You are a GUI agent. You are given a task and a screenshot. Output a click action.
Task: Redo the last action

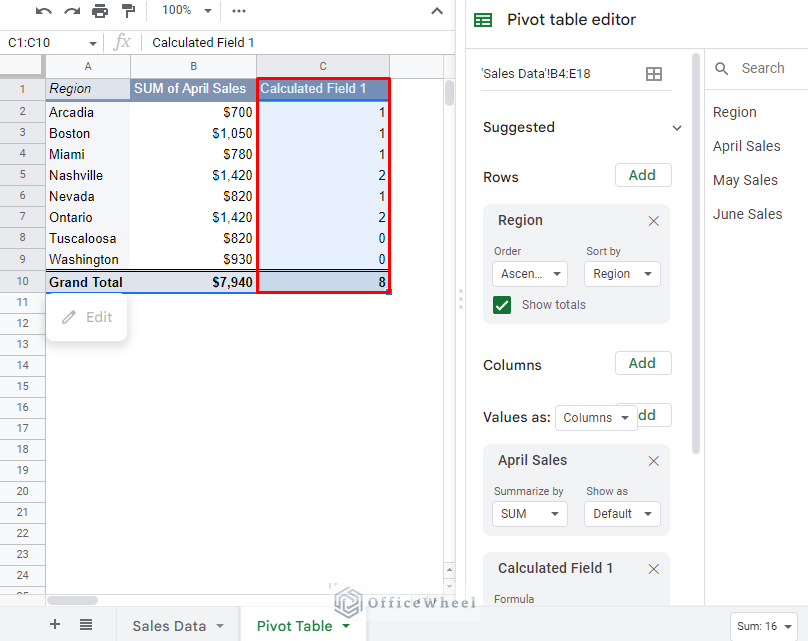click(70, 11)
